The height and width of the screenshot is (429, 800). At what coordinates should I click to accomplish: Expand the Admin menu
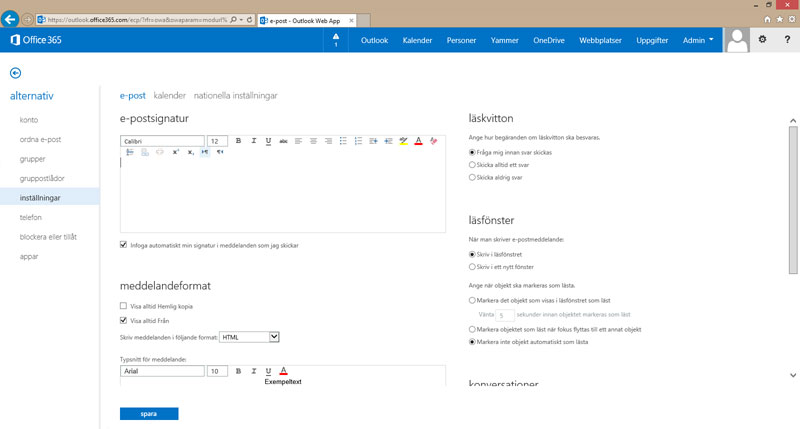[698, 40]
